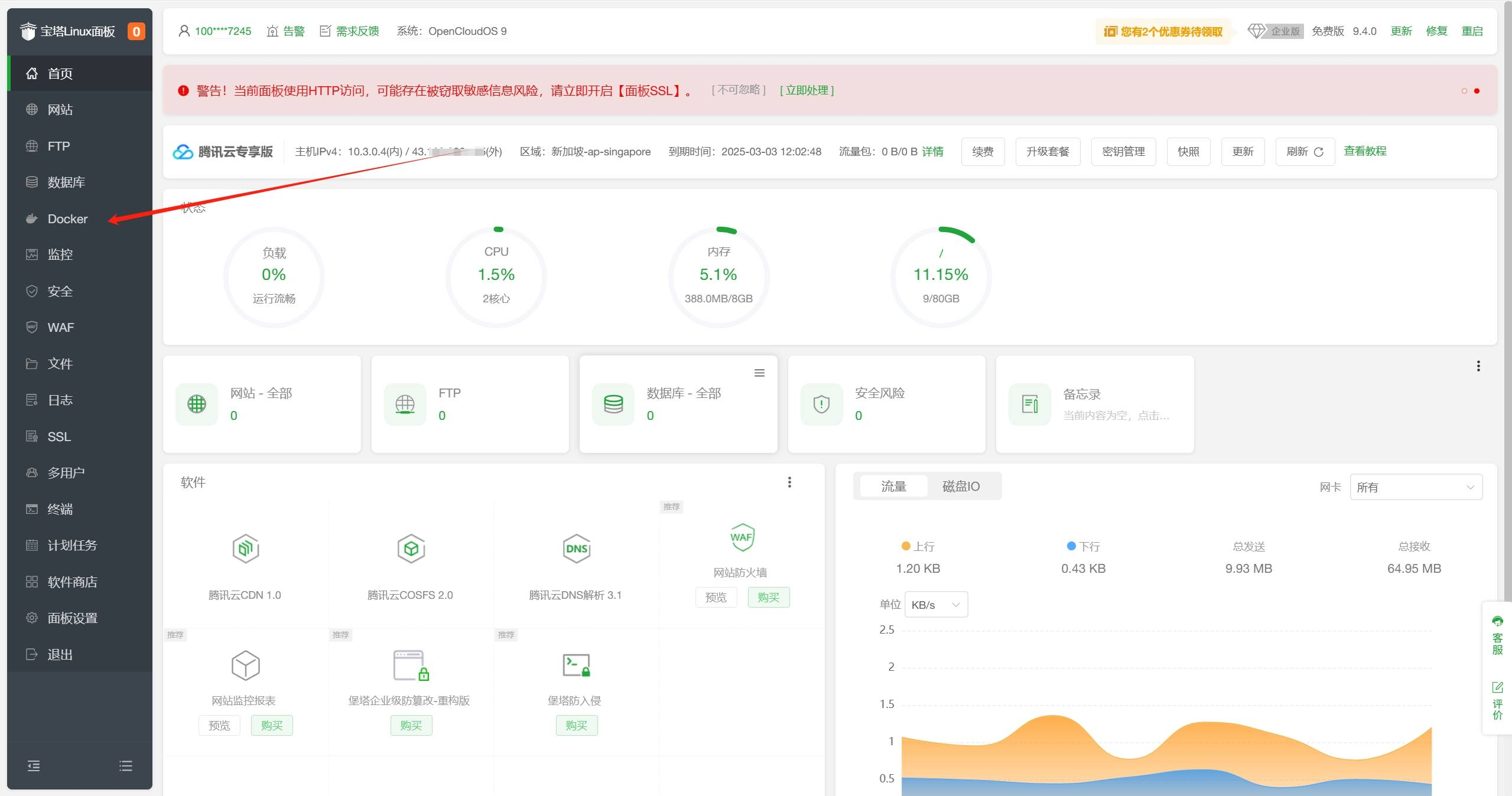
Task: Open the 腾讯云COSFS software icon
Action: pos(411,548)
